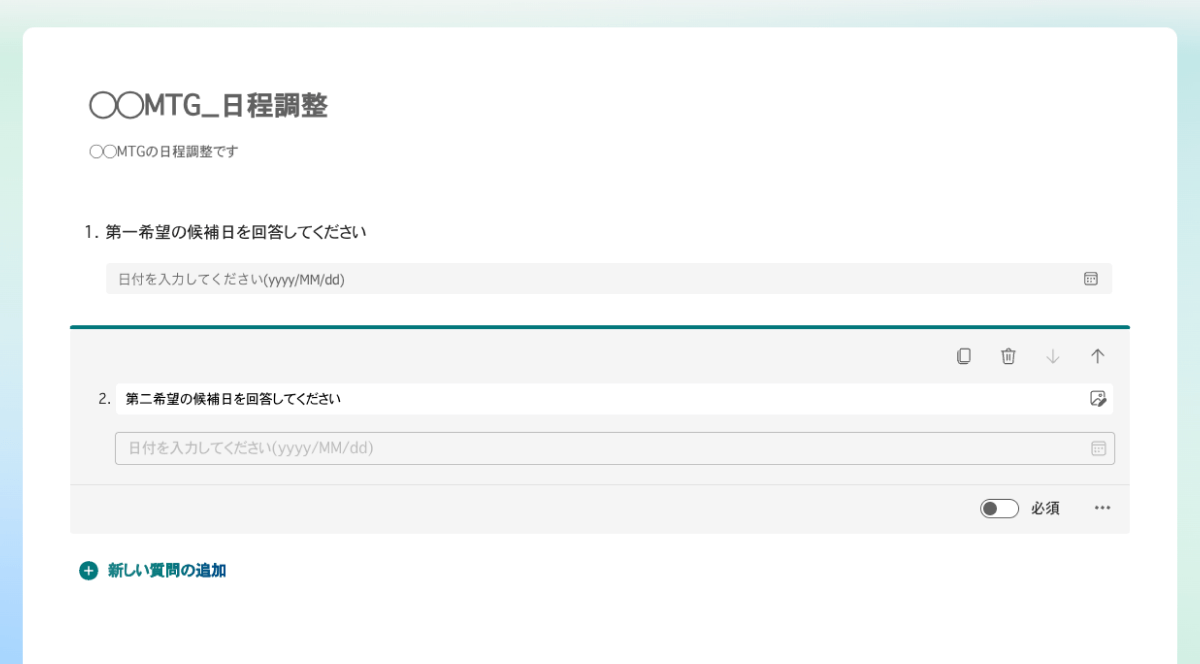Click the question number "2." label
The height and width of the screenshot is (664, 1200).
104,399
